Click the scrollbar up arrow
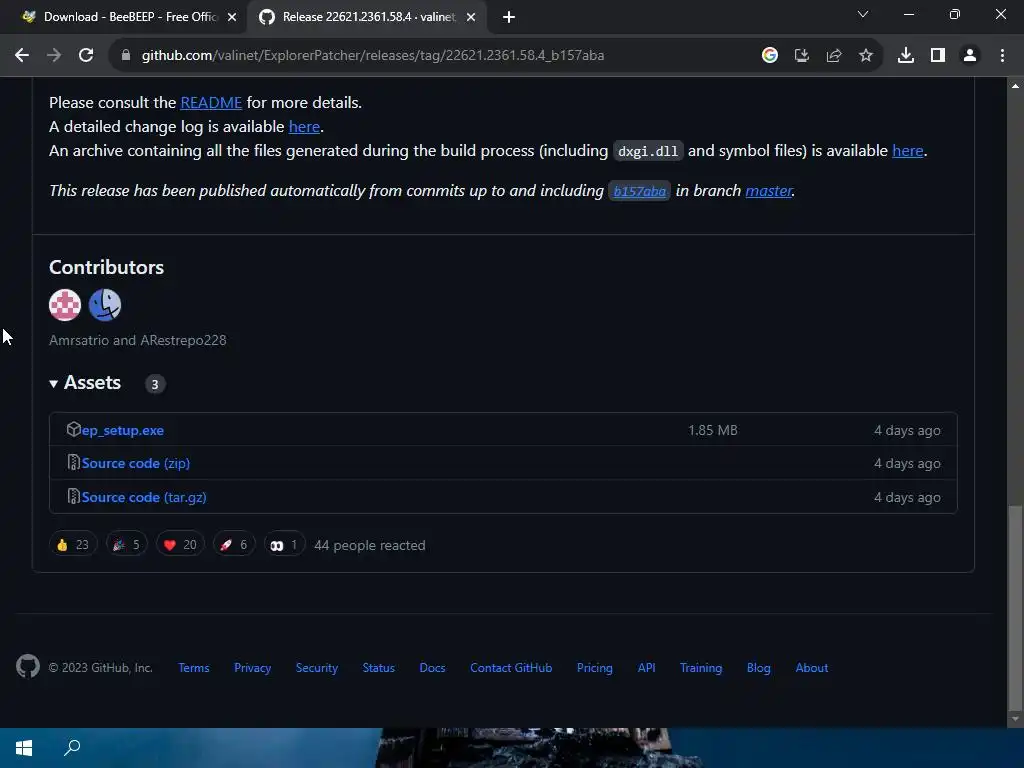Screen dimensions: 1024x768 coord(1015,86)
